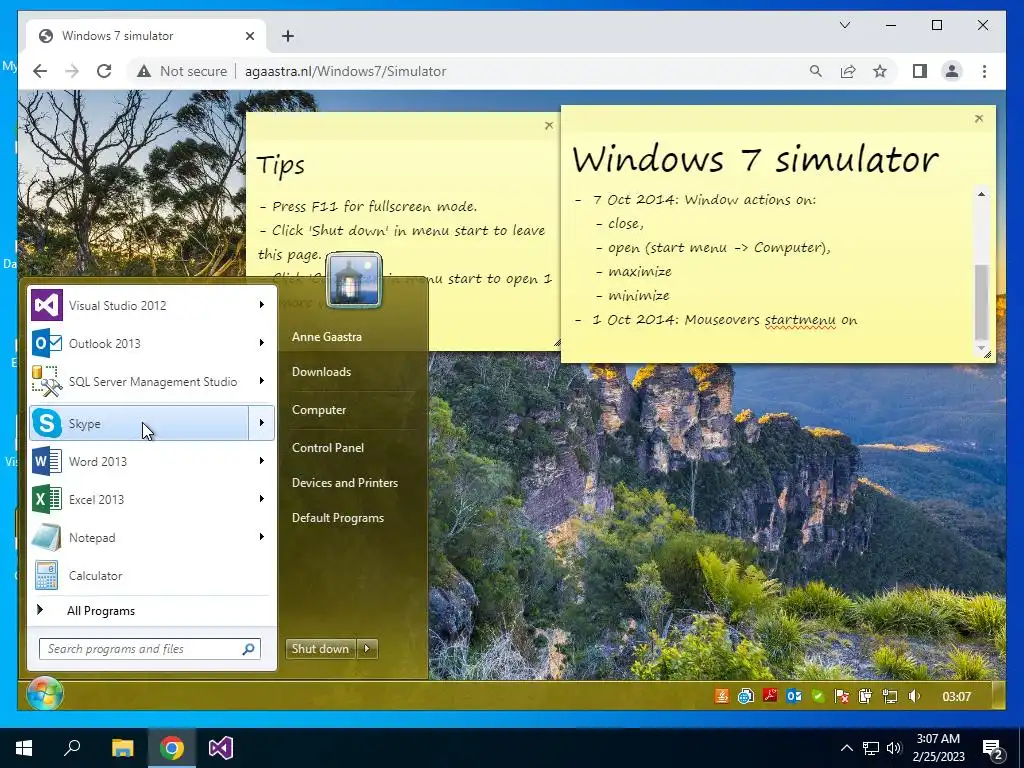This screenshot has width=1024, height=768.
Task: Expand Excel 2013 submenu arrow
Action: coord(261,499)
